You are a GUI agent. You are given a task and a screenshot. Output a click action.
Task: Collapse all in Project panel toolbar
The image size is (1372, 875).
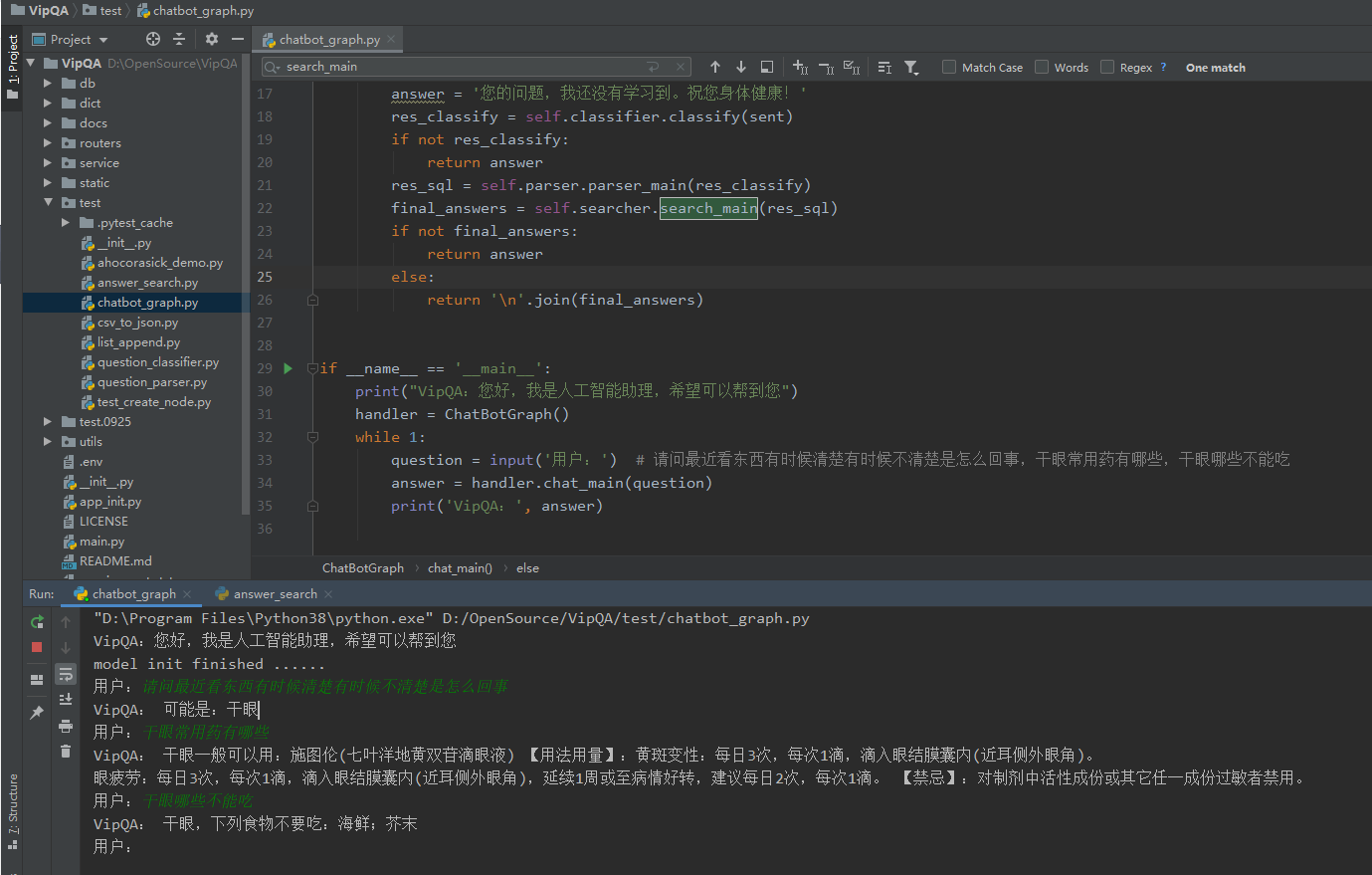179,39
